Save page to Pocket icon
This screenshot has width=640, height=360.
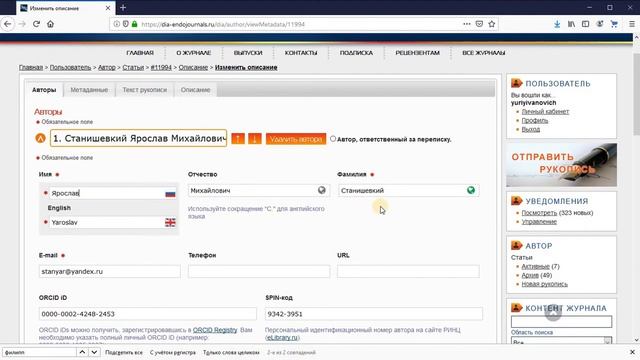tap(479, 24)
